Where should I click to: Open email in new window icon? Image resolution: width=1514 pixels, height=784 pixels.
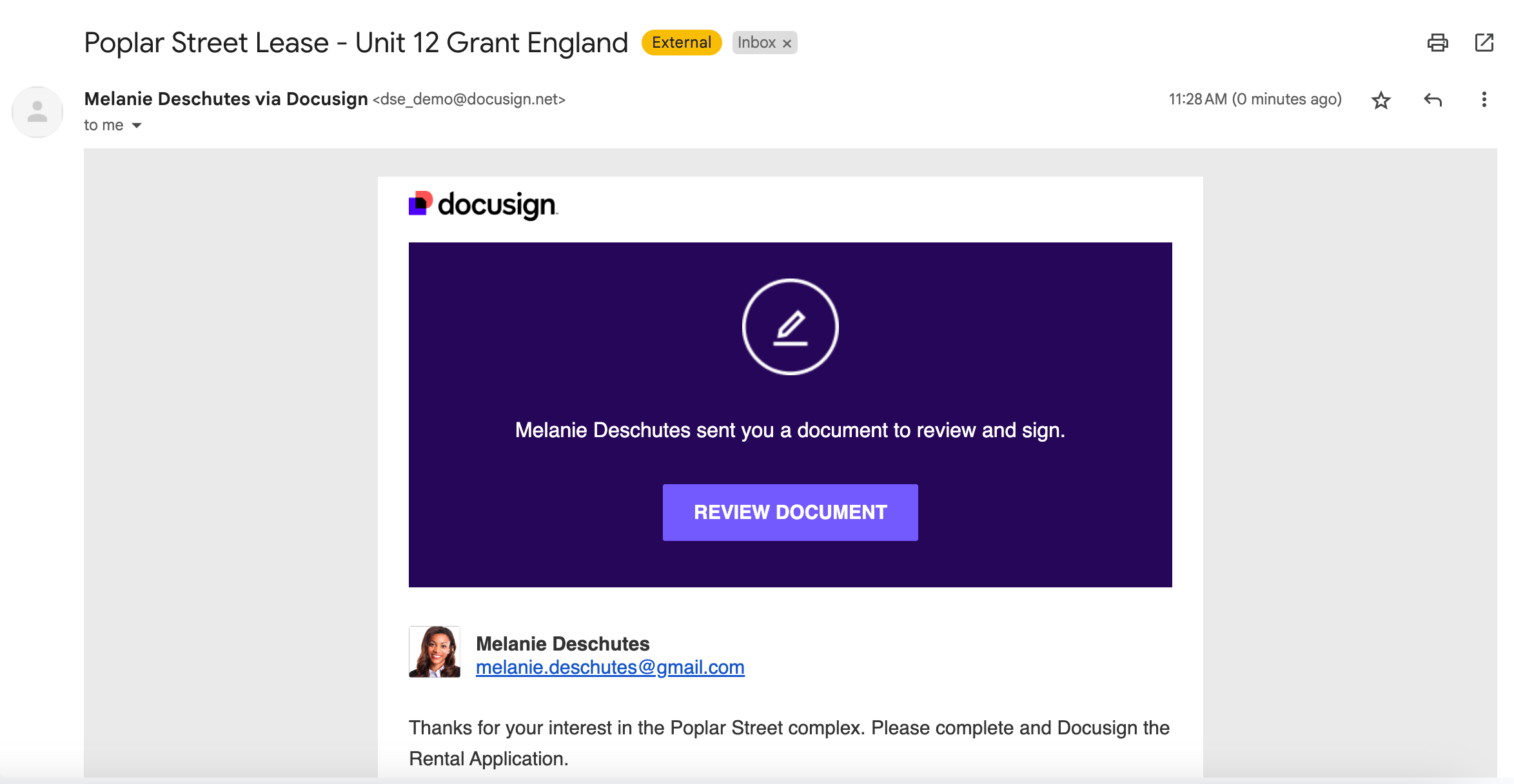[1484, 43]
